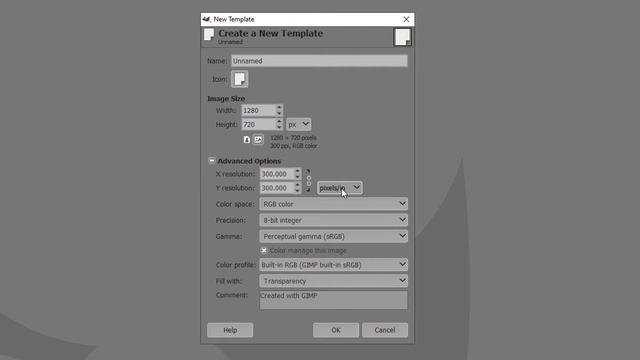The width and height of the screenshot is (640, 360).
Task: Click the Comment text box
Action: click(333, 300)
